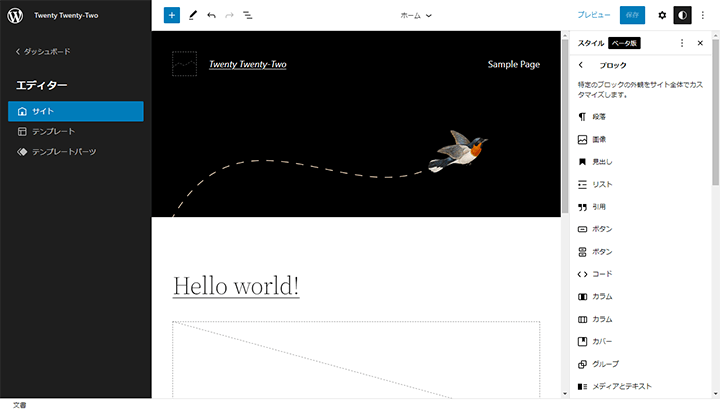
Task: Click the undo arrow icon
Action: 211,16
